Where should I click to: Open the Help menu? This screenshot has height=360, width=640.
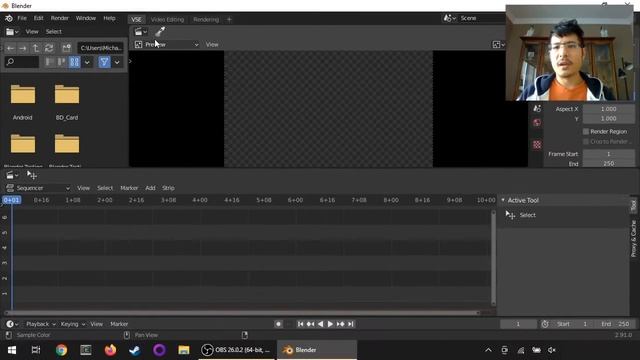pos(109,18)
